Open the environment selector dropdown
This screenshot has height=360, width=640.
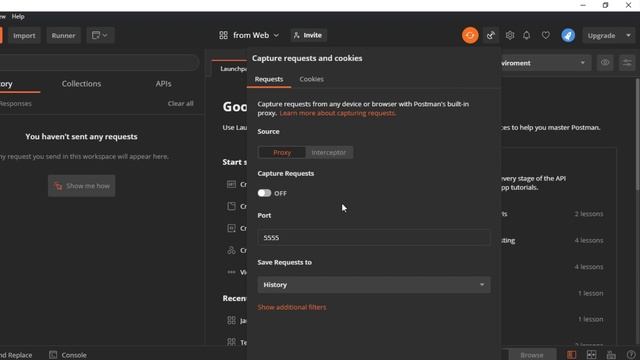click(546, 63)
